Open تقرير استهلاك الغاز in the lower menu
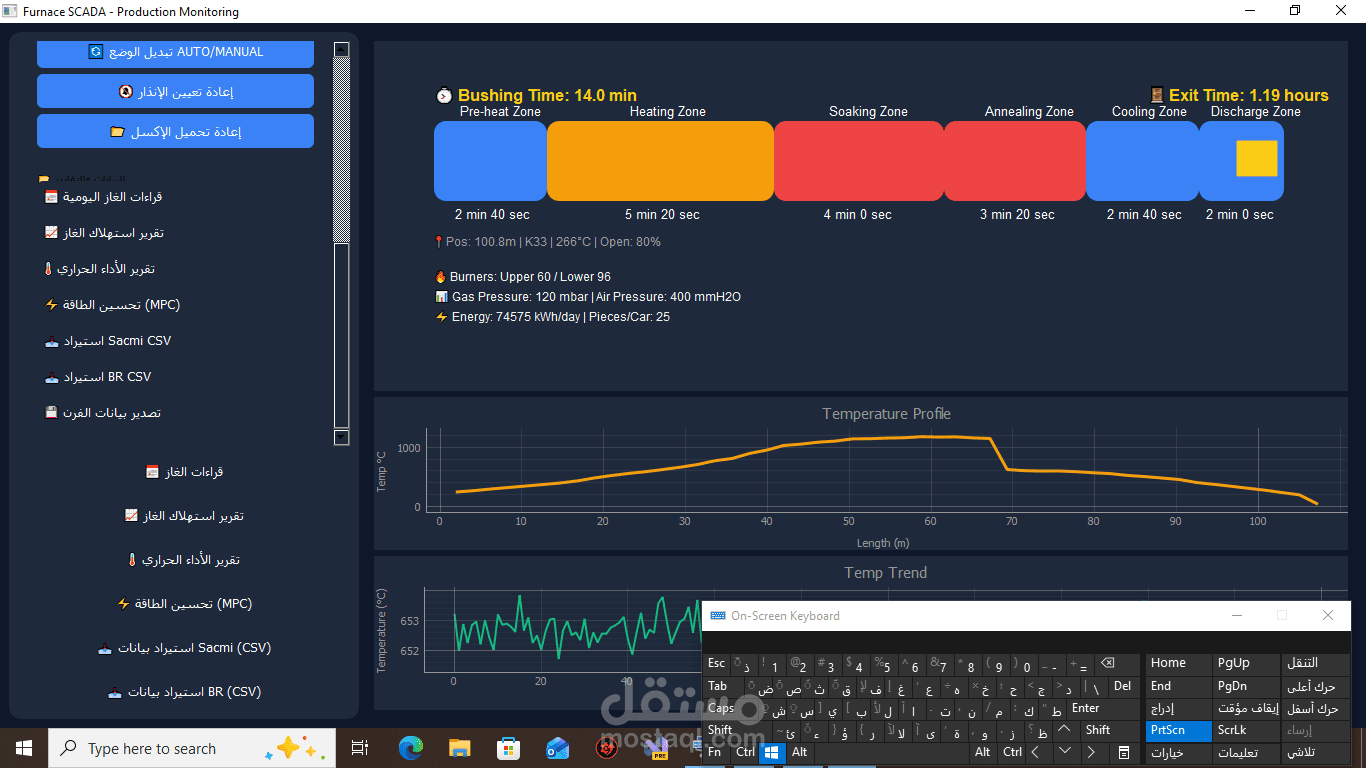The width and height of the screenshot is (1366, 768). pos(184,516)
